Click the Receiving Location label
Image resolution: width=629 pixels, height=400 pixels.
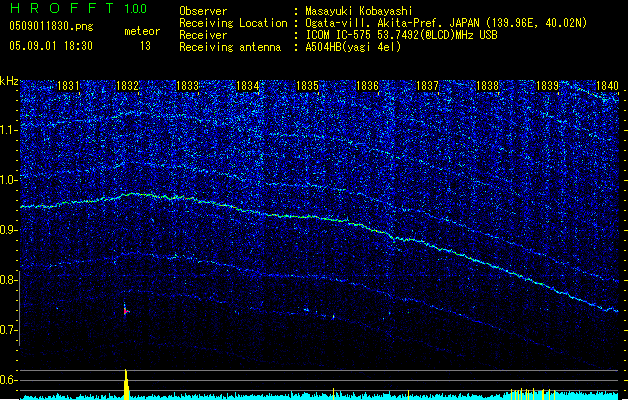tap(233, 23)
